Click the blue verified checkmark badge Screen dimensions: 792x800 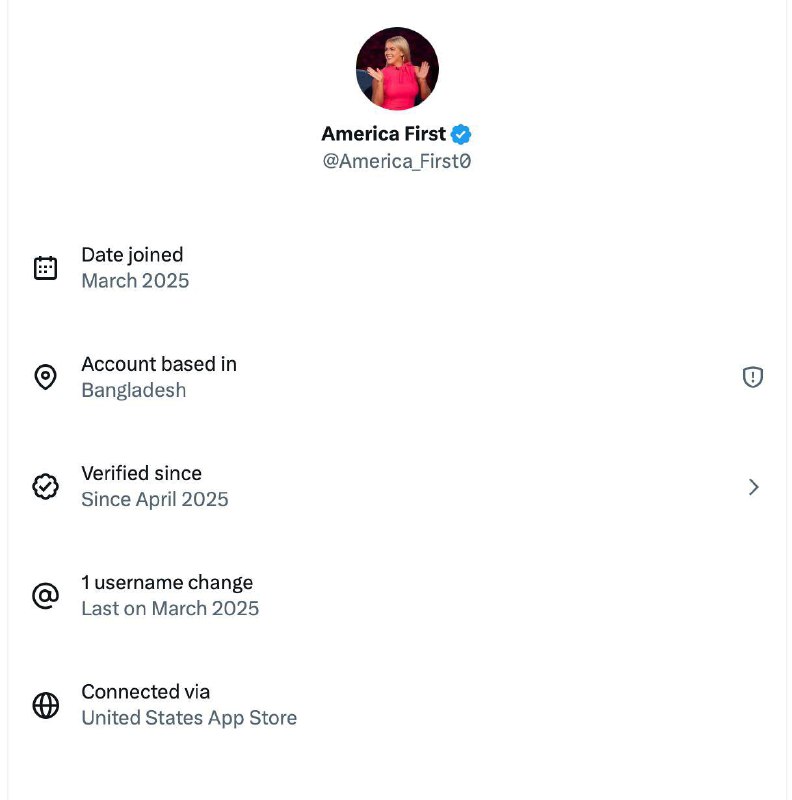(x=461, y=134)
